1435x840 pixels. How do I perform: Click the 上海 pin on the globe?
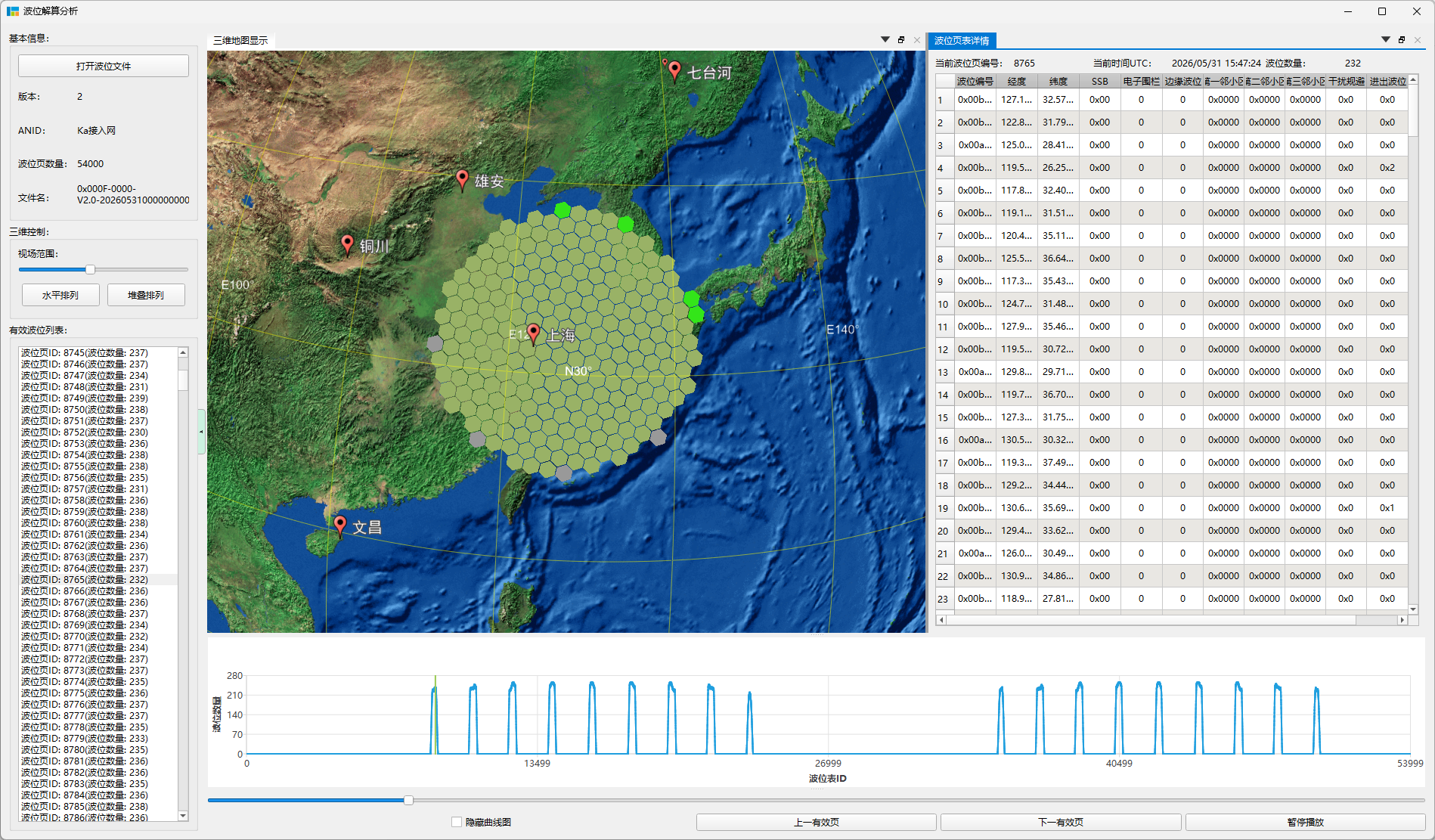[534, 333]
